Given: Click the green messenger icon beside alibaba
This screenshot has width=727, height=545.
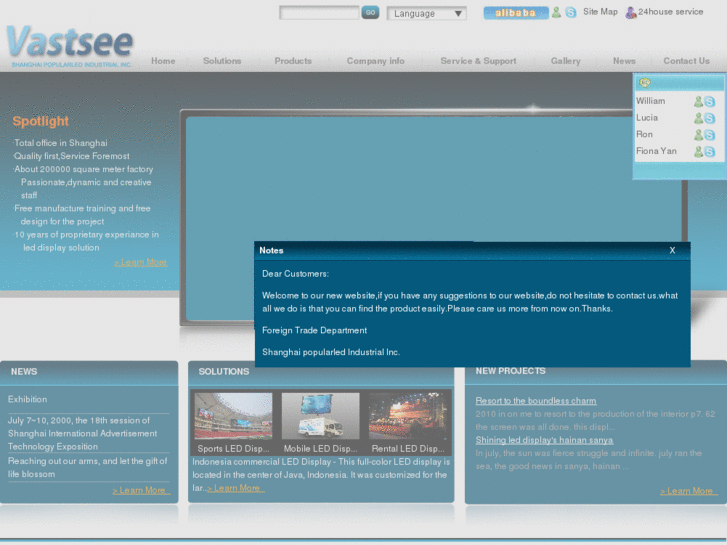Looking at the screenshot, I should 556,13.
